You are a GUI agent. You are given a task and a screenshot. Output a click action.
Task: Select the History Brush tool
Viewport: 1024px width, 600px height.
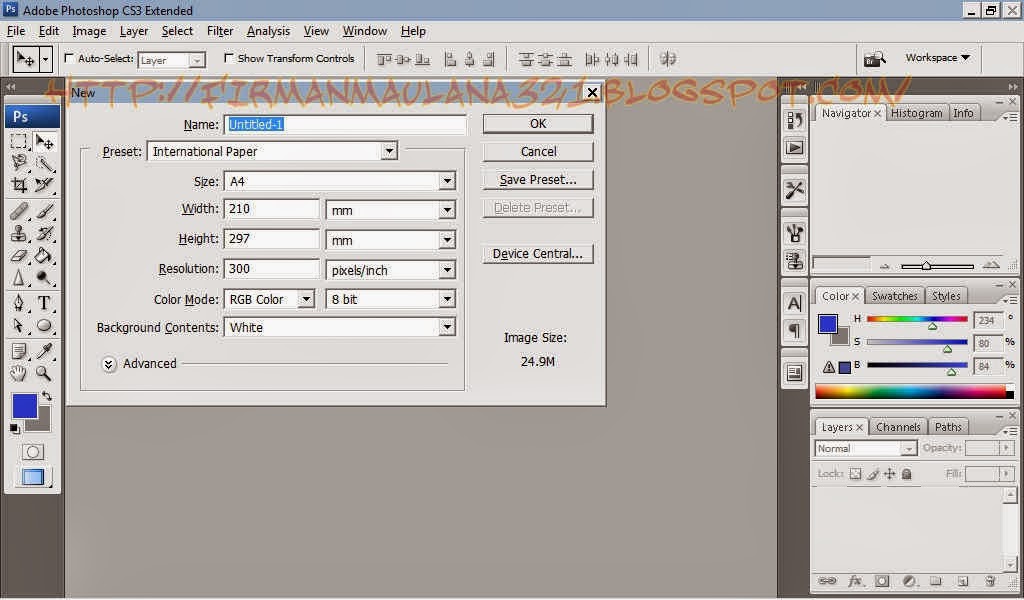pyautogui.click(x=44, y=233)
